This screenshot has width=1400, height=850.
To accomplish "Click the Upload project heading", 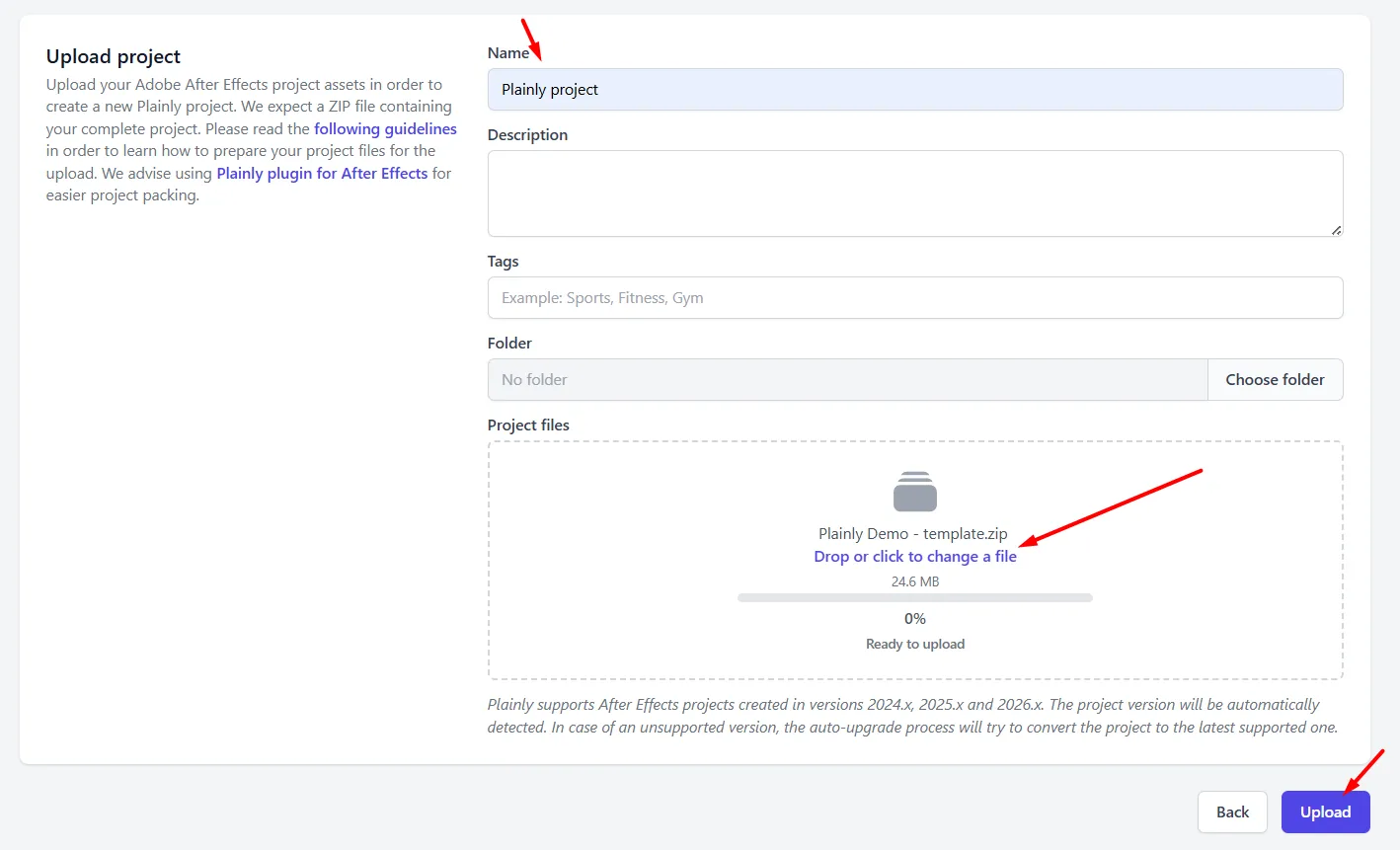I will tap(114, 56).
